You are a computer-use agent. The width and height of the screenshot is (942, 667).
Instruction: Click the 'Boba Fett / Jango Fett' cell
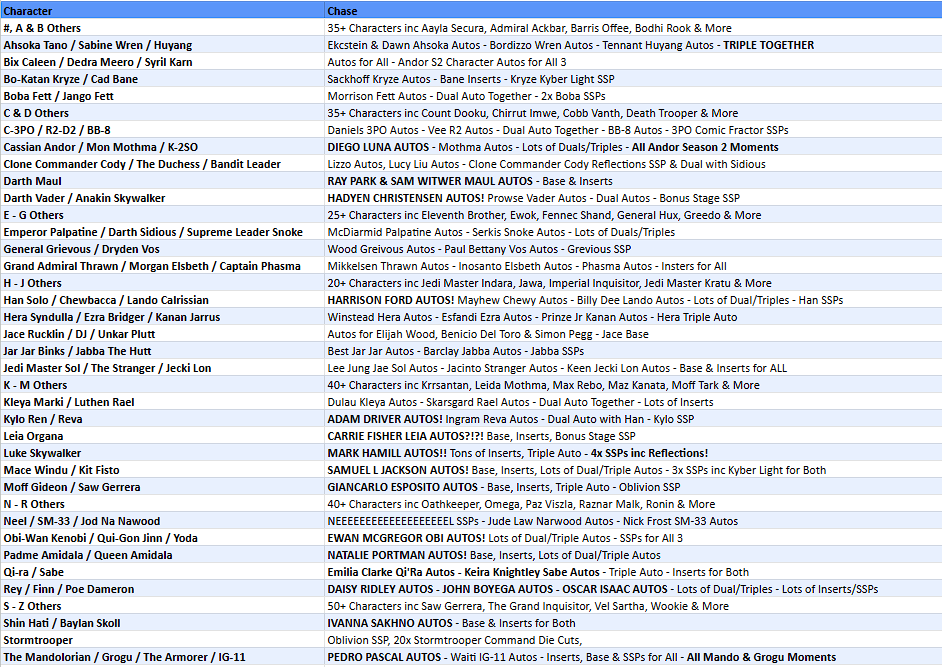coord(162,96)
